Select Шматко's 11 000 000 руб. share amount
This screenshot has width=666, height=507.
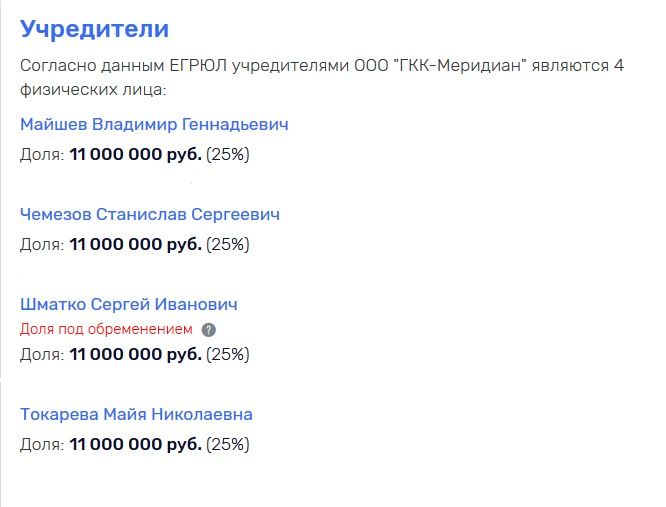click(x=135, y=354)
